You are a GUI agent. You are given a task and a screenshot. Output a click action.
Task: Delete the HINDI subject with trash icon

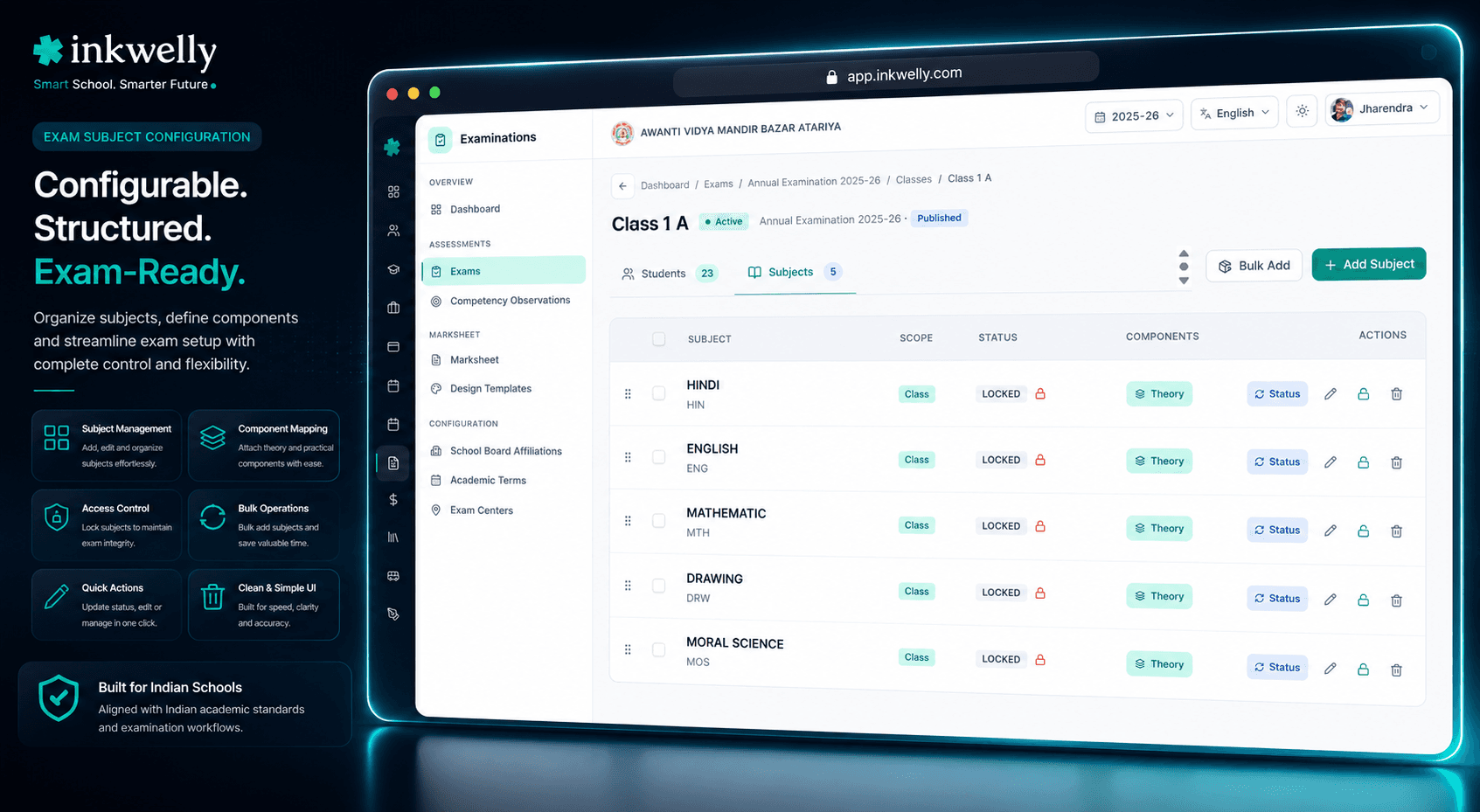tap(1396, 394)
